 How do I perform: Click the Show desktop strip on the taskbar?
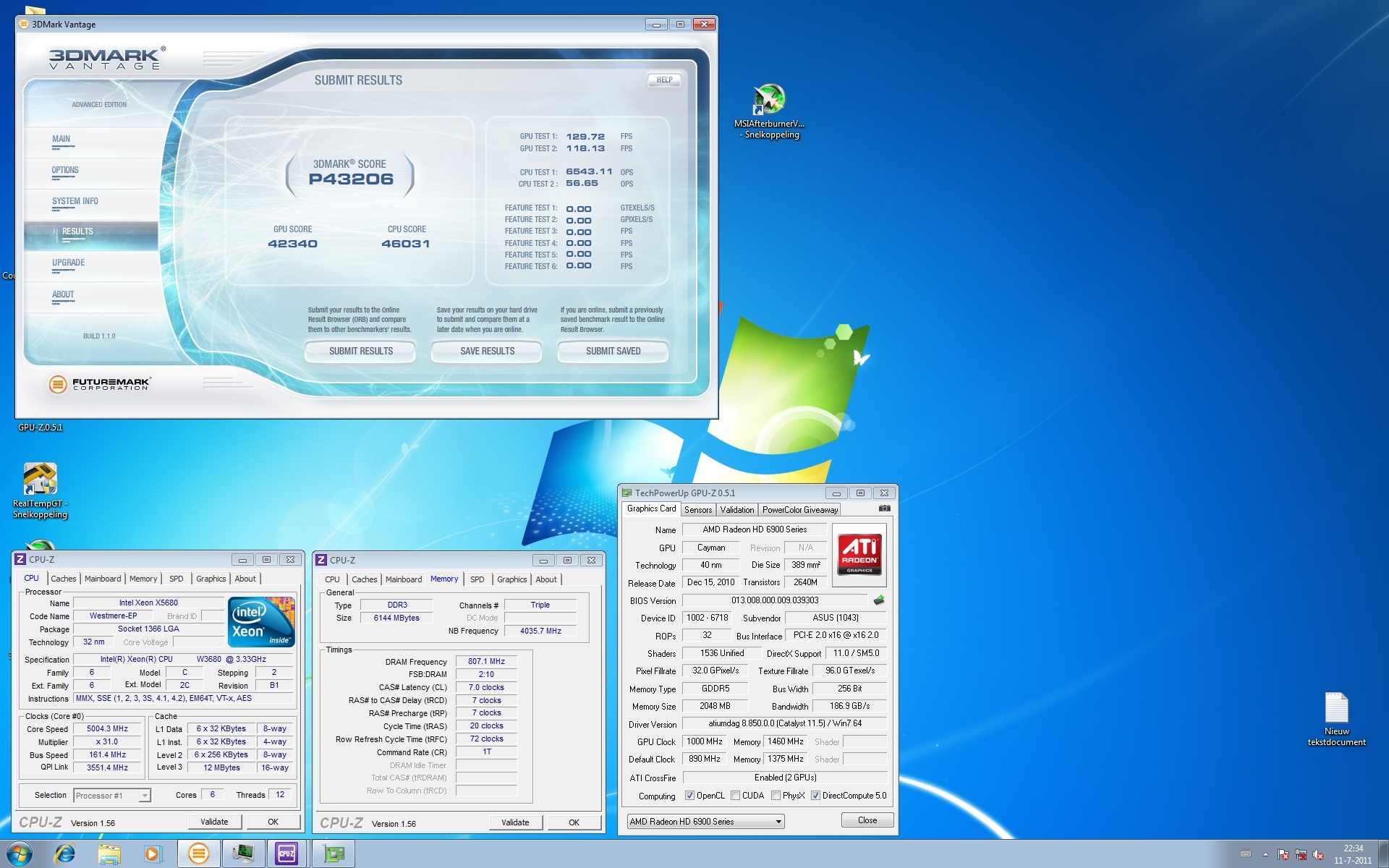coord(1383,854)
